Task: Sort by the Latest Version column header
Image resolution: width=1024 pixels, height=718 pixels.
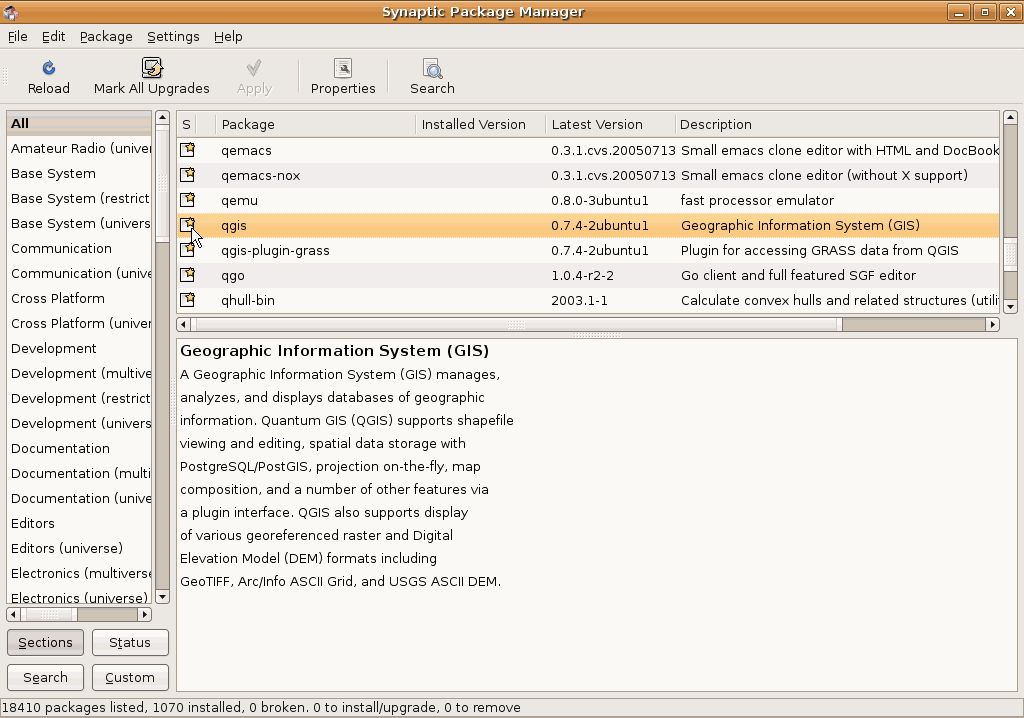Action: click(x=610, y=124)
